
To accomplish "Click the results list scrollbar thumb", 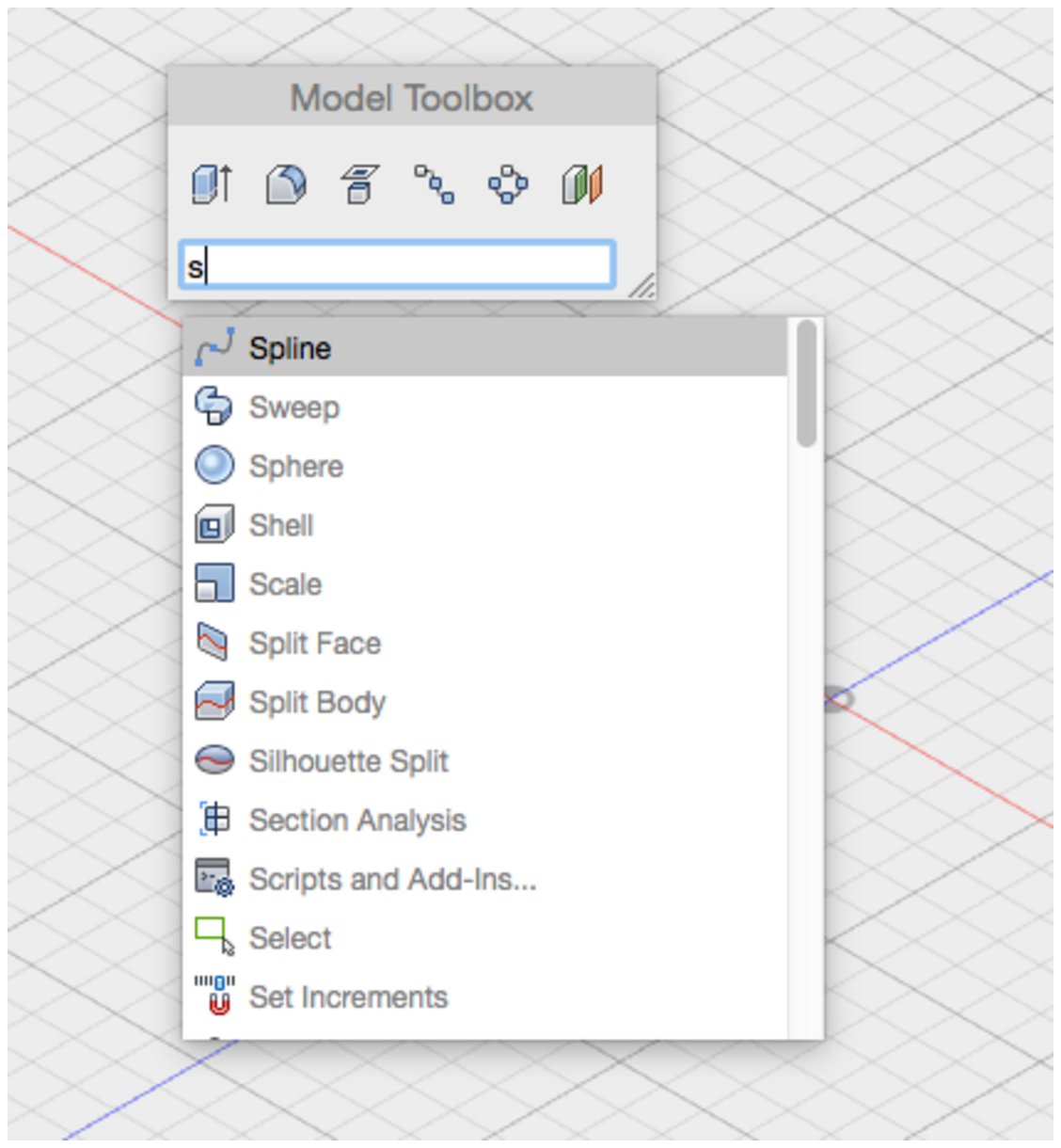I will click(x=806, y=383).
